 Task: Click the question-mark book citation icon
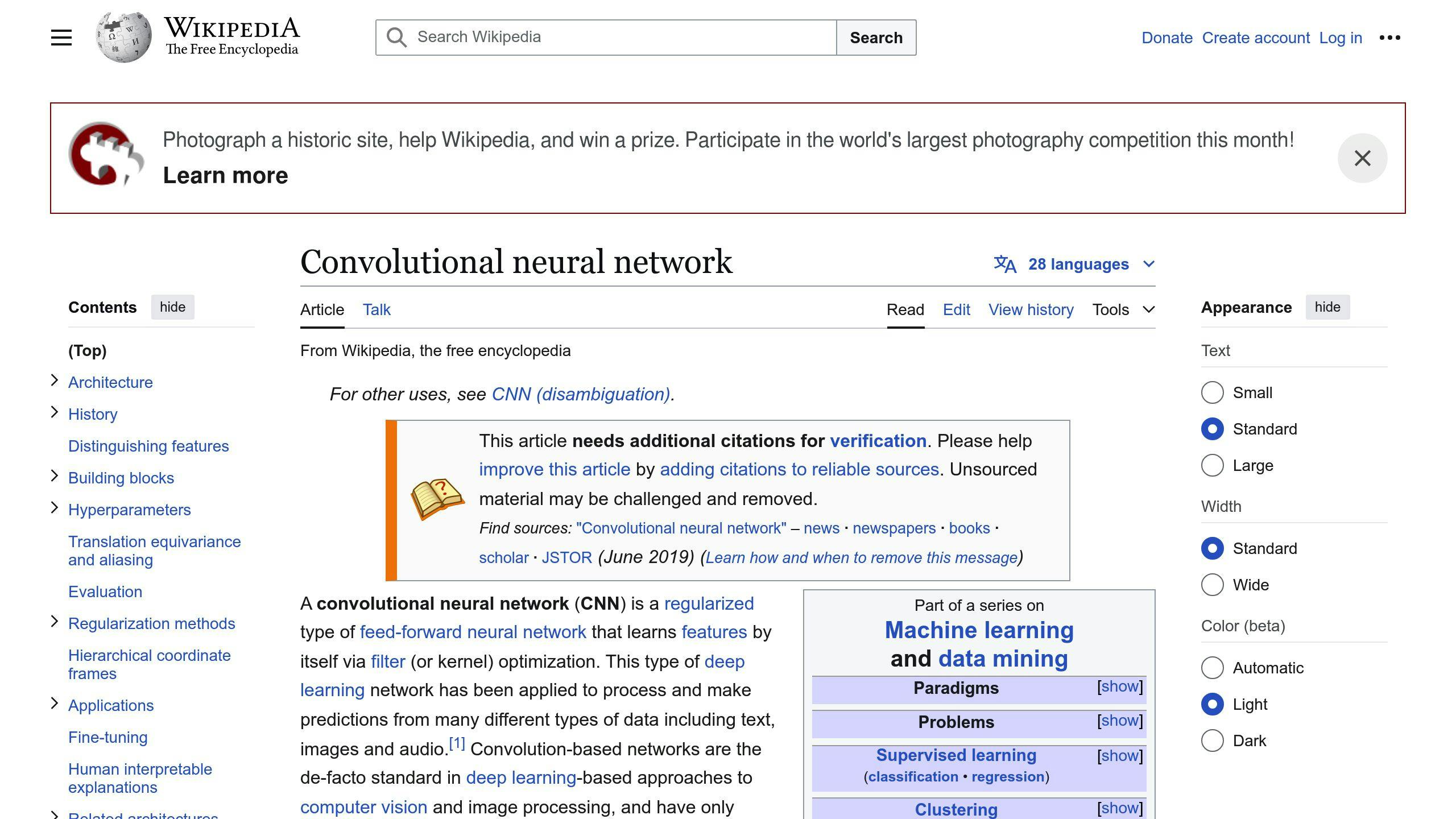(437, 499)
